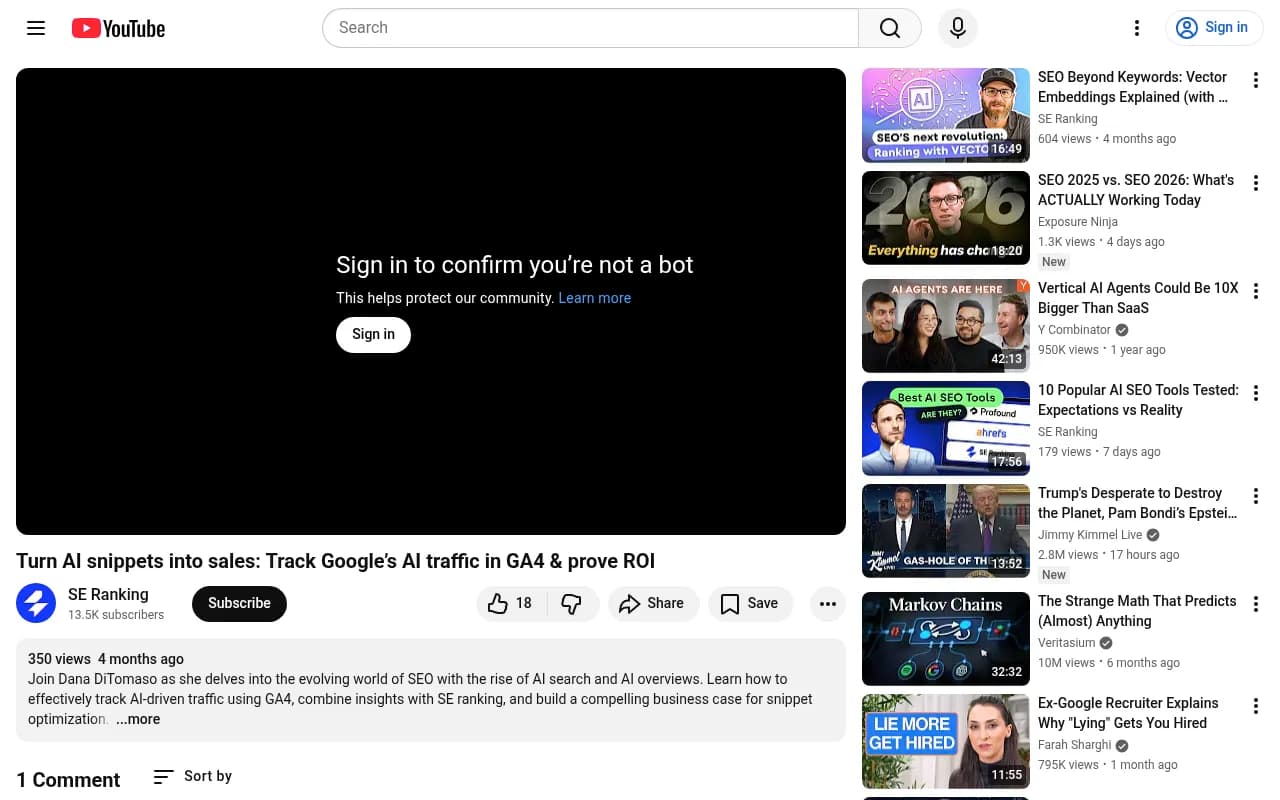Image resolution: width=1280 pixels, height=800 pixels.
Task: Start voice search with microphone icon
Action: click(x=957, y=28)
